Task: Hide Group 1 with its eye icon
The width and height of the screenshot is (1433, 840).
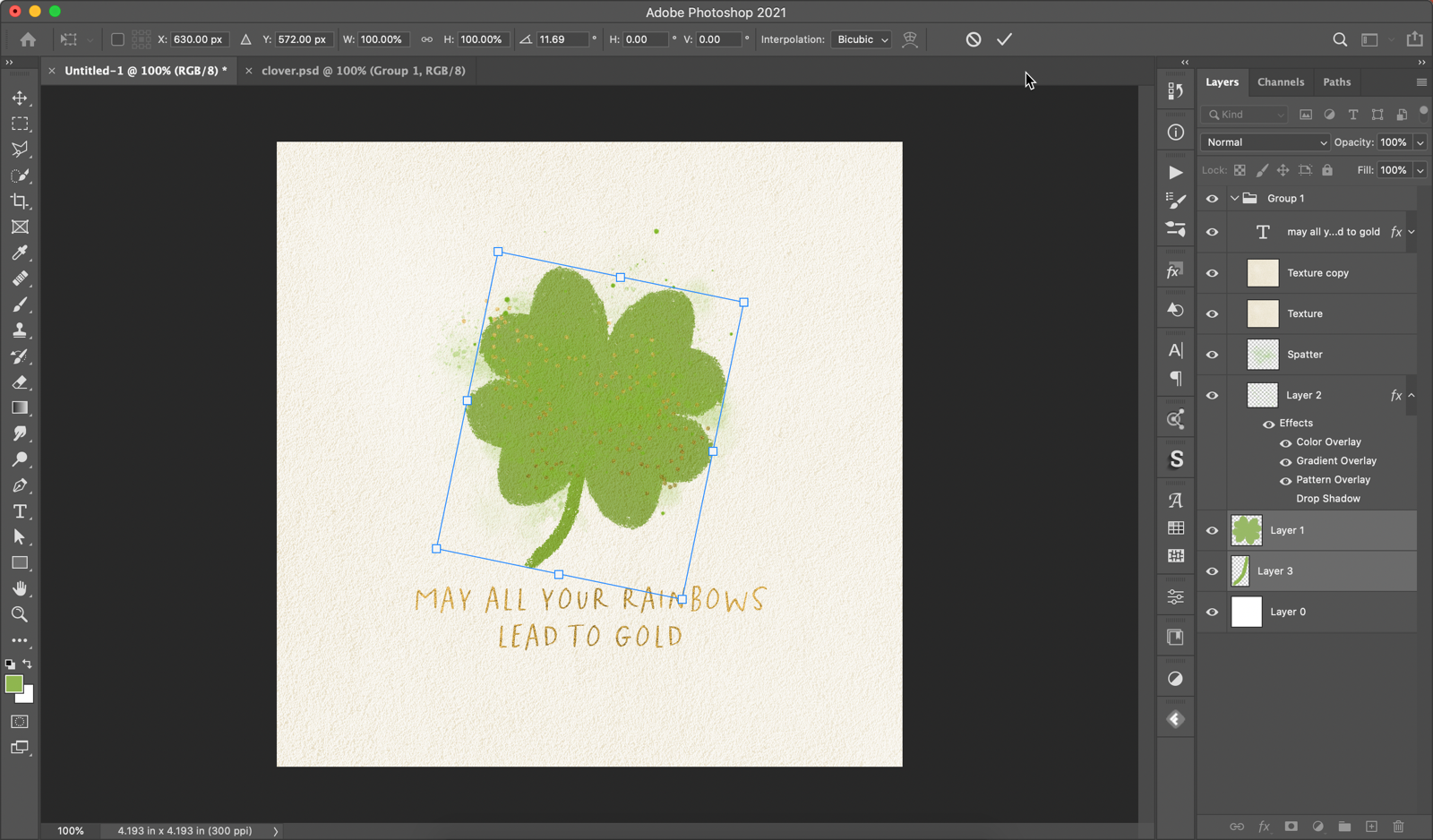Action: click(1212, 199)
